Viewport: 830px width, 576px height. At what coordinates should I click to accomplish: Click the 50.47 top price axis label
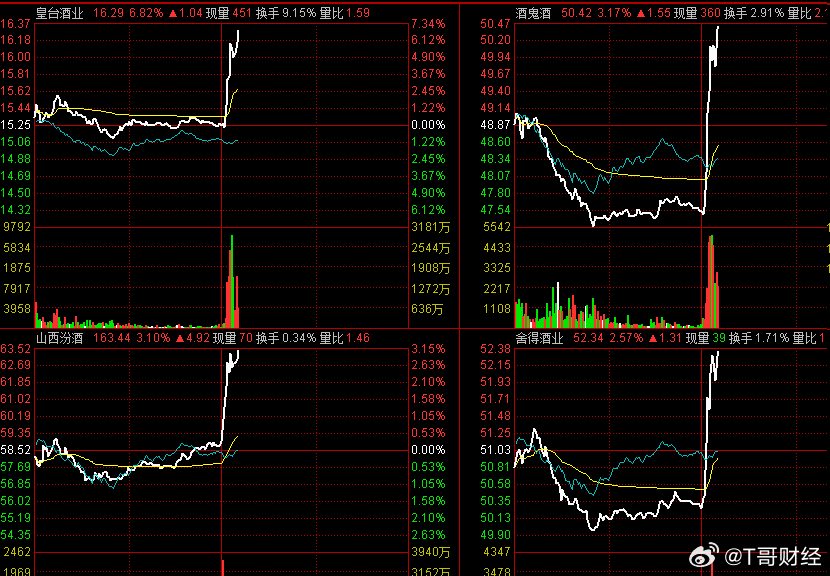tap(495, 24)
